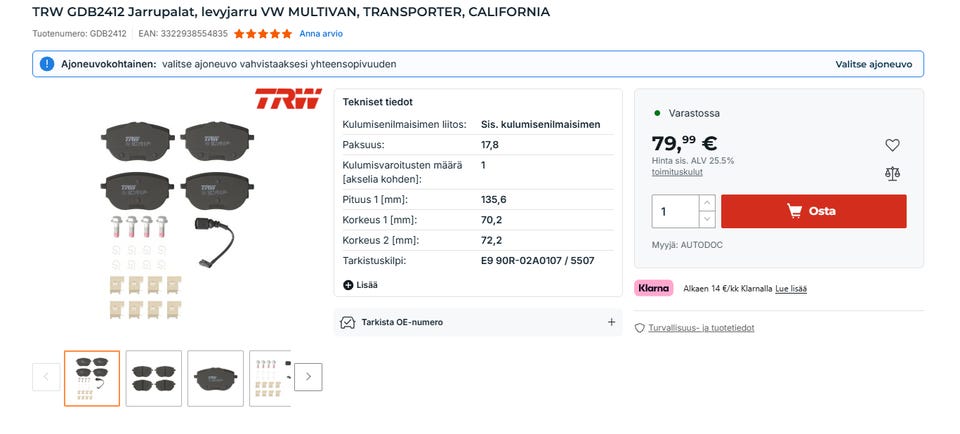
Task: Click the car check icon by Tarkista OE-numero
Action: pos(348,322)
